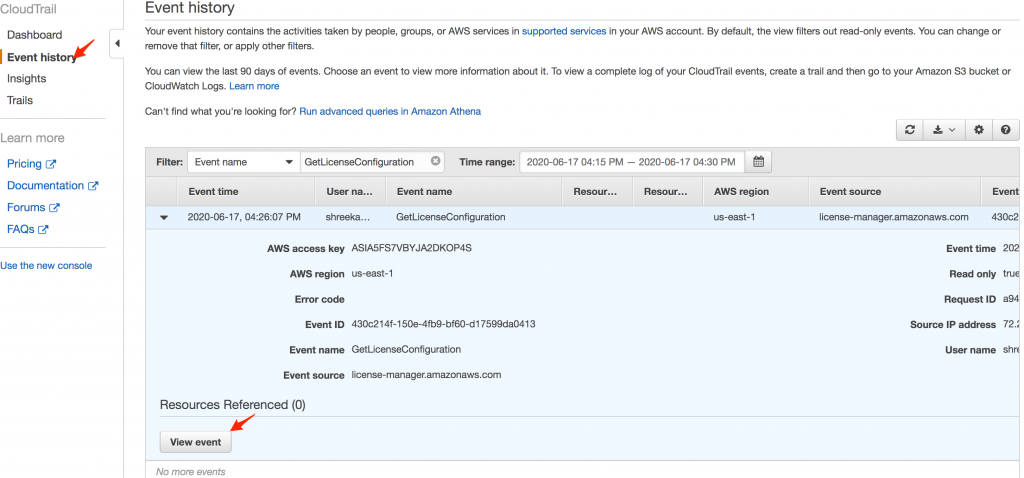This screenshot has height=478, width=1024.
Task: Open the time range calendar picker
Action: pos(758,162)
